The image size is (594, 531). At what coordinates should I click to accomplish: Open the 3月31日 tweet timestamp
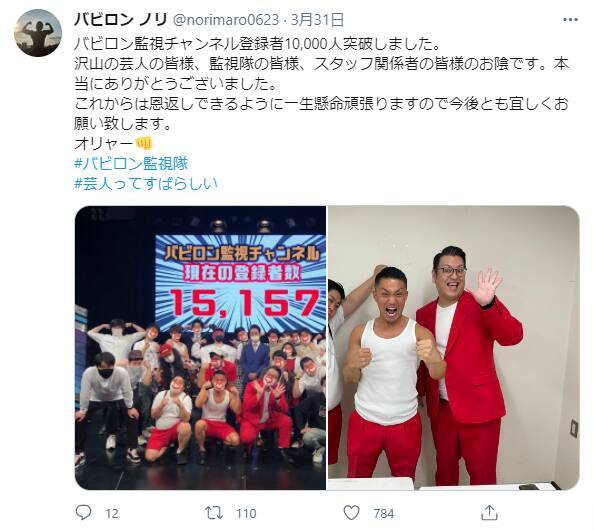coord(317,20)
